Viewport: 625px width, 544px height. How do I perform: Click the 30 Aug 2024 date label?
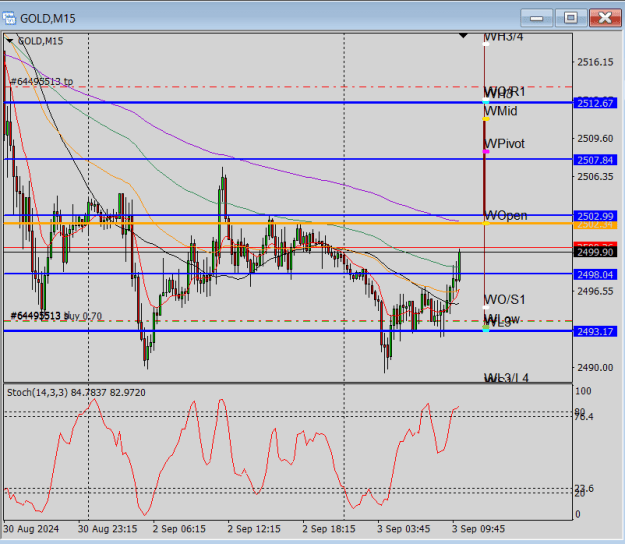pos(31,529)
